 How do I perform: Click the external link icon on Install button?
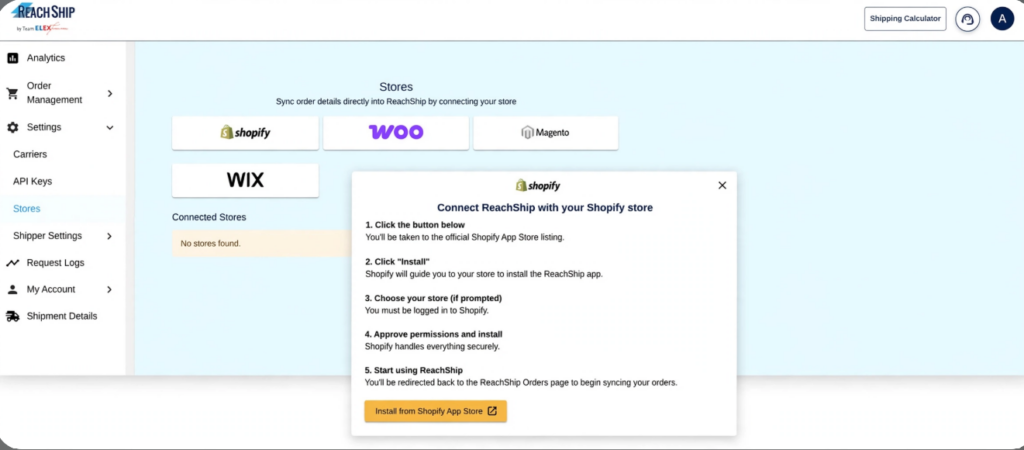(492, 411)
